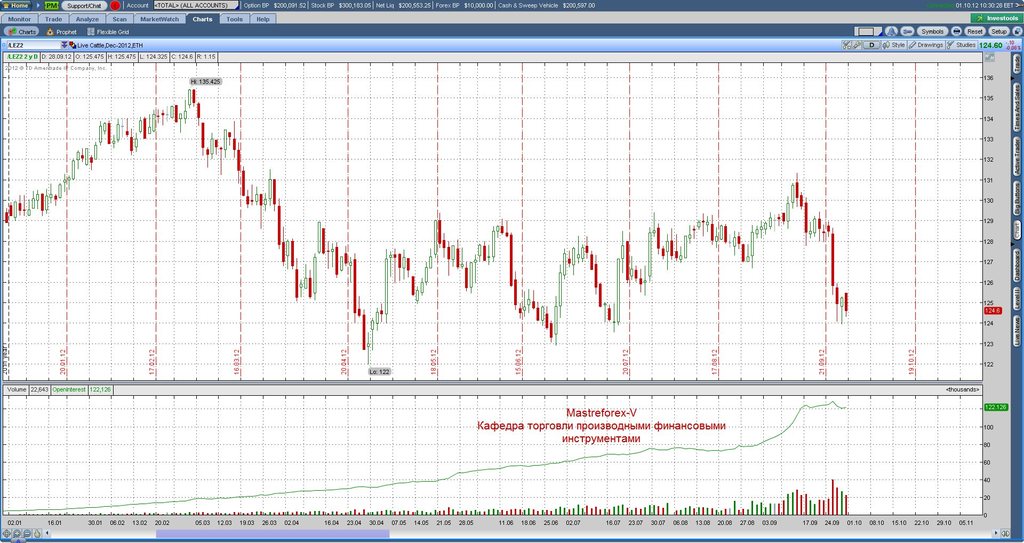Click the symbol link color icon
This screenshot has height=543, width=1024.
click(72, 45)
